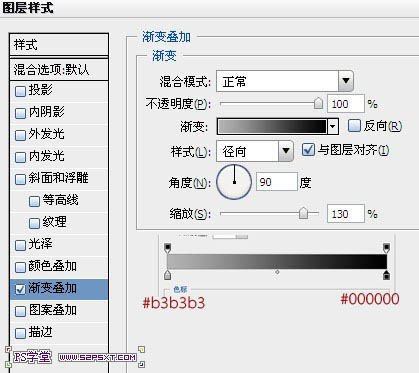The width and height of the screenshot is (419, 373).
Task: Click the gradient midpoint diamond marker
Action: 277,272
